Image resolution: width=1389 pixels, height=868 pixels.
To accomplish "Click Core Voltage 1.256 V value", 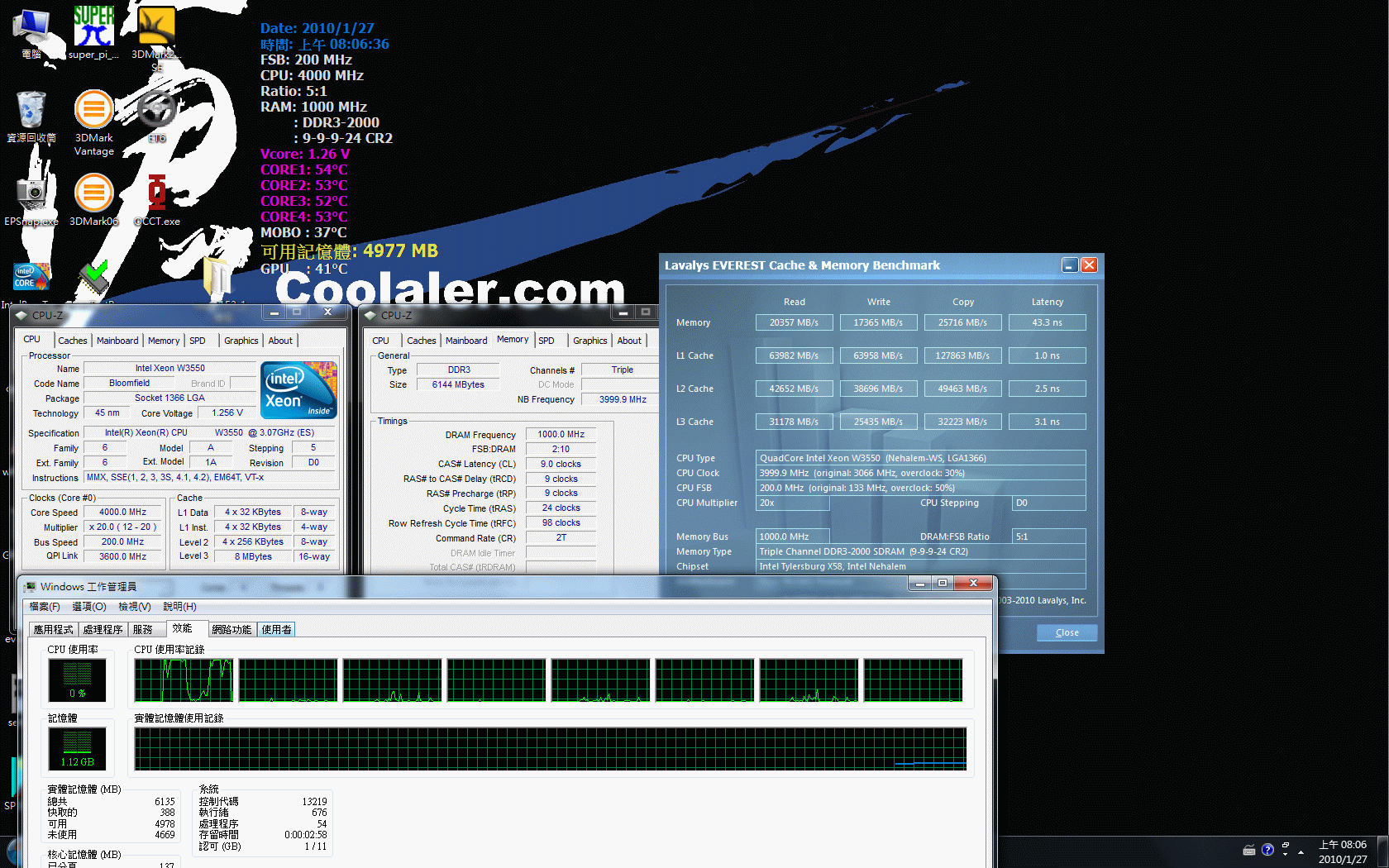I will [x=227, y=413].
